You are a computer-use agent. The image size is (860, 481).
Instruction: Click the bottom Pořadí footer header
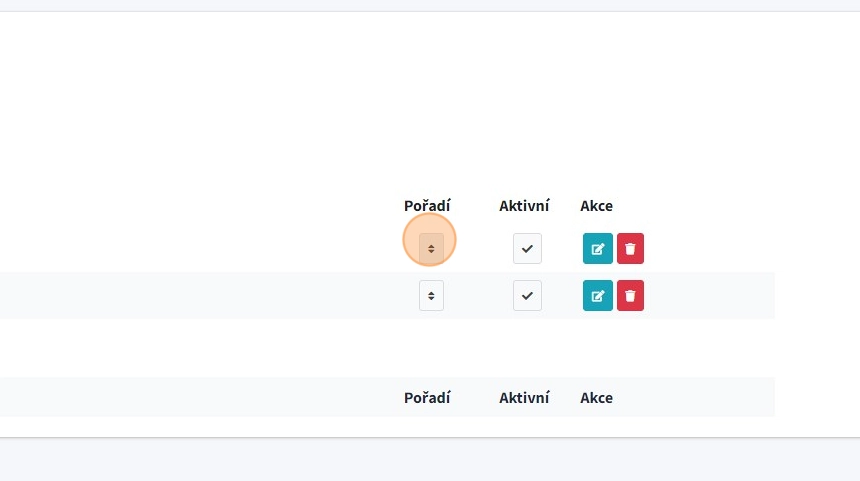tap(427, 398)
